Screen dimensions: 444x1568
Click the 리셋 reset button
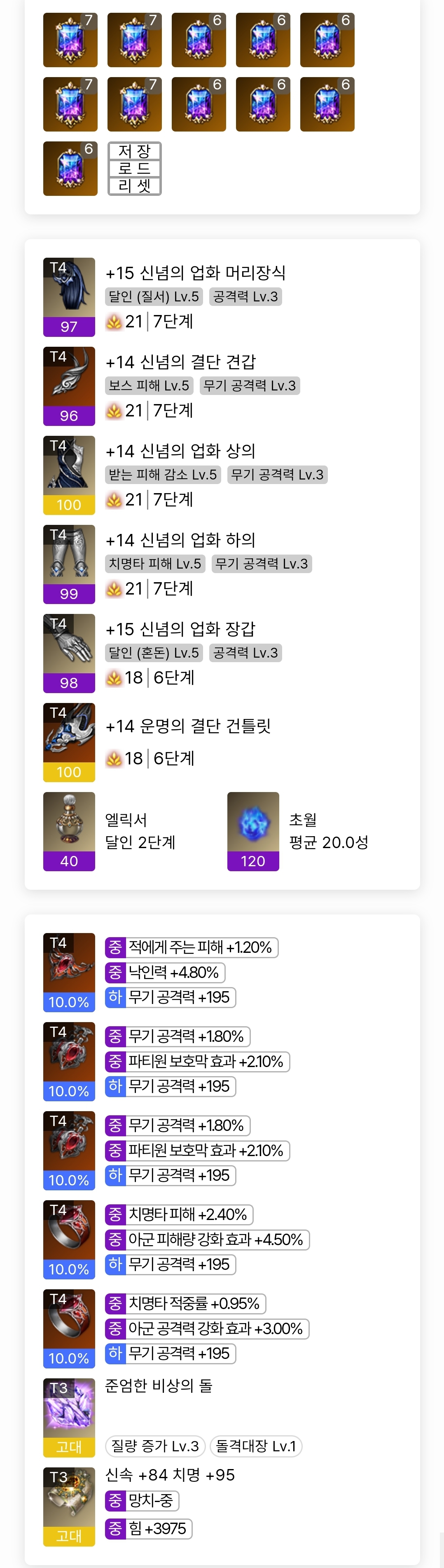[134, 186]
